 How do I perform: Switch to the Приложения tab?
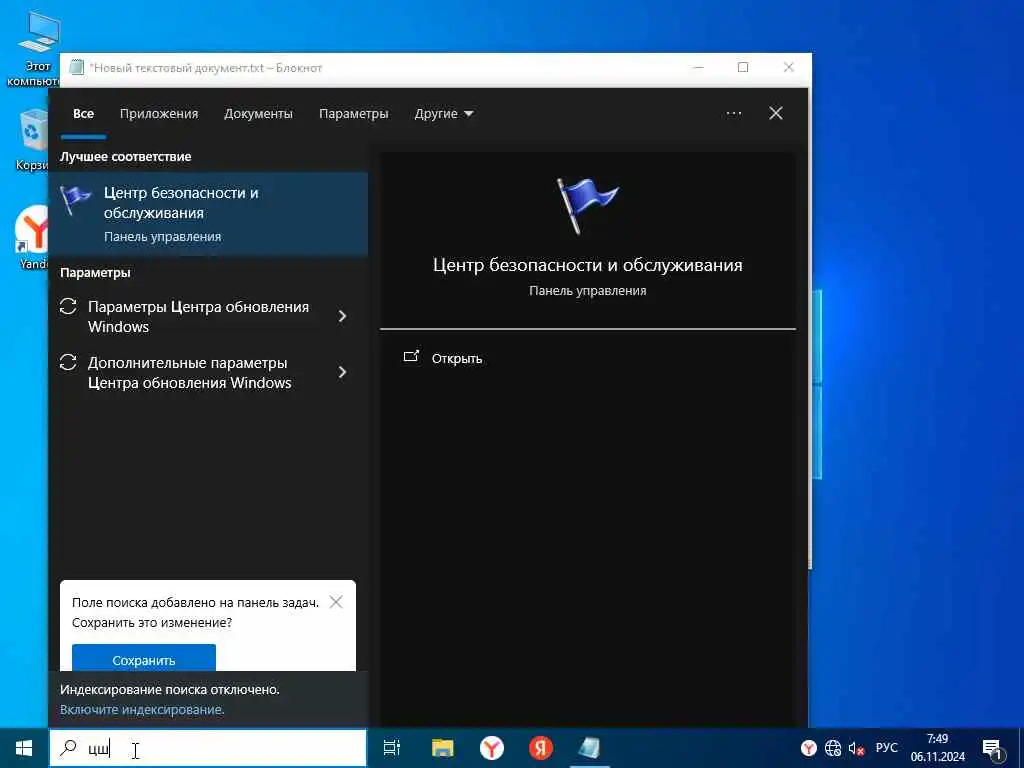point(159,114)
